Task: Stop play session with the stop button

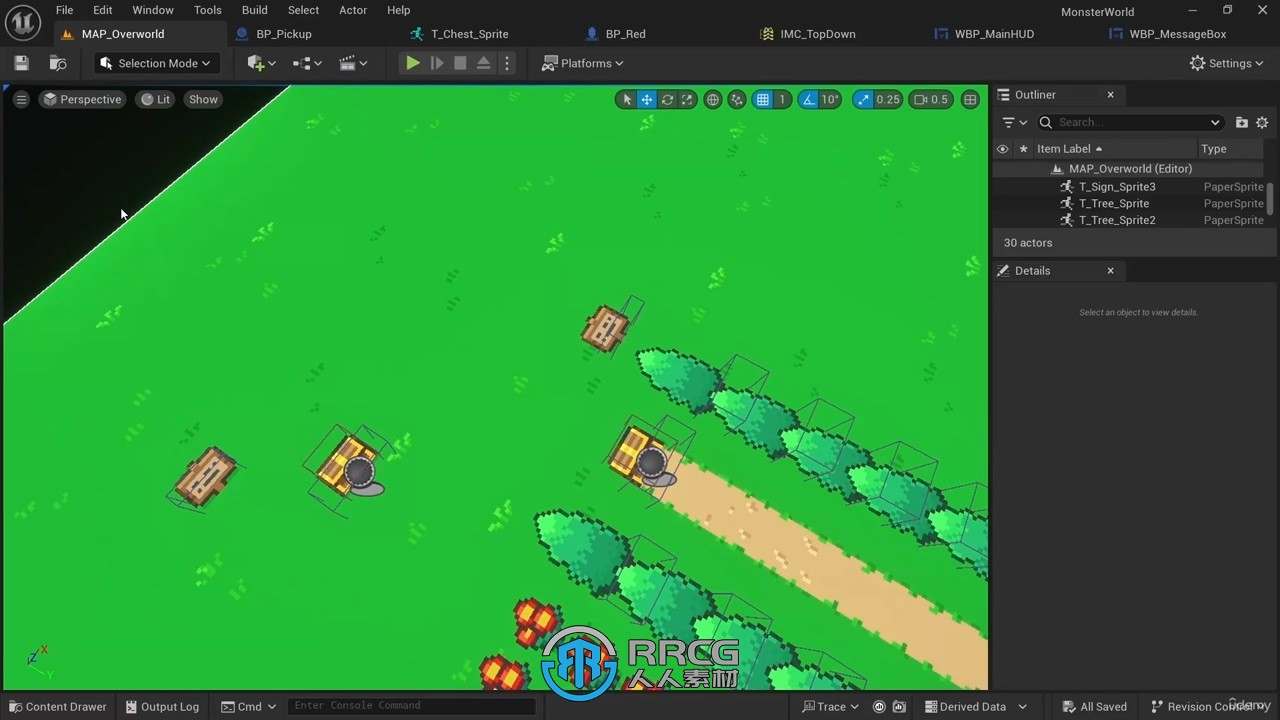Action: point(460,63)
